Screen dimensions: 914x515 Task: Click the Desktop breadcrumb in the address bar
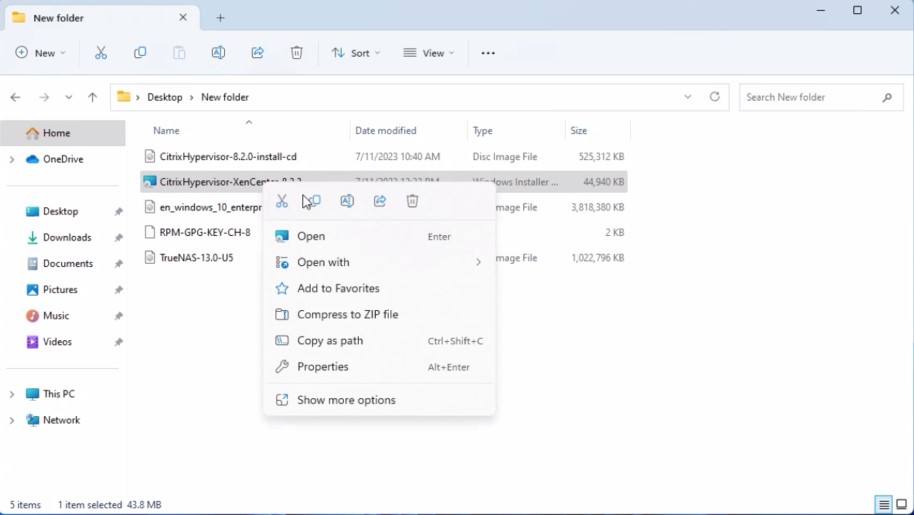(164, 97)
